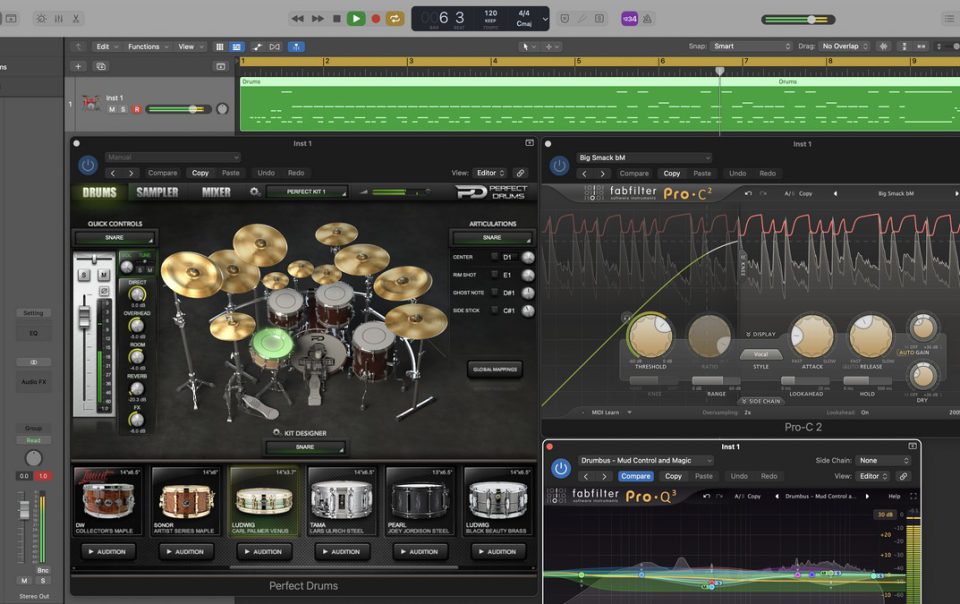Viewport: 960px width, 604px height.
Task: Open Big Smack bM preset dropdown
Action: (644, 157)
